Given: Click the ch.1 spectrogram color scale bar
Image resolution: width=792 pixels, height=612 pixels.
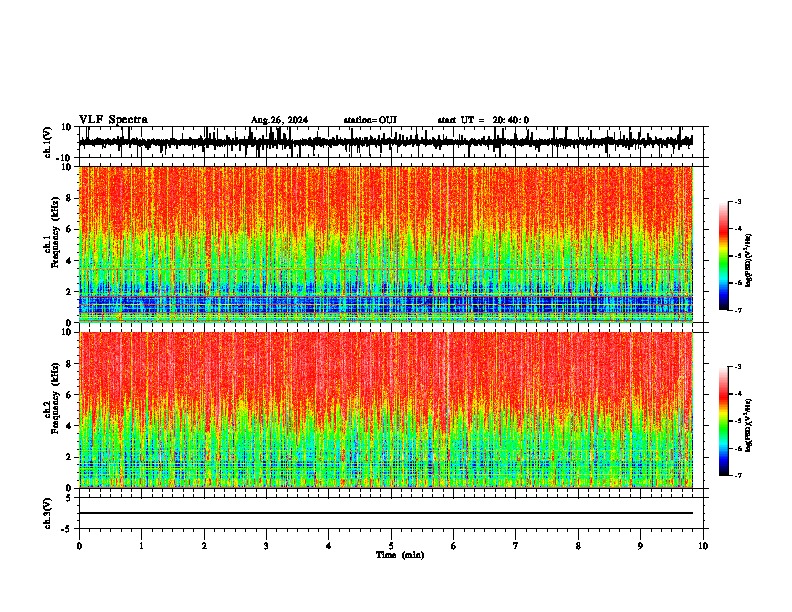Looking at the screenshot, I should [724, 256].
